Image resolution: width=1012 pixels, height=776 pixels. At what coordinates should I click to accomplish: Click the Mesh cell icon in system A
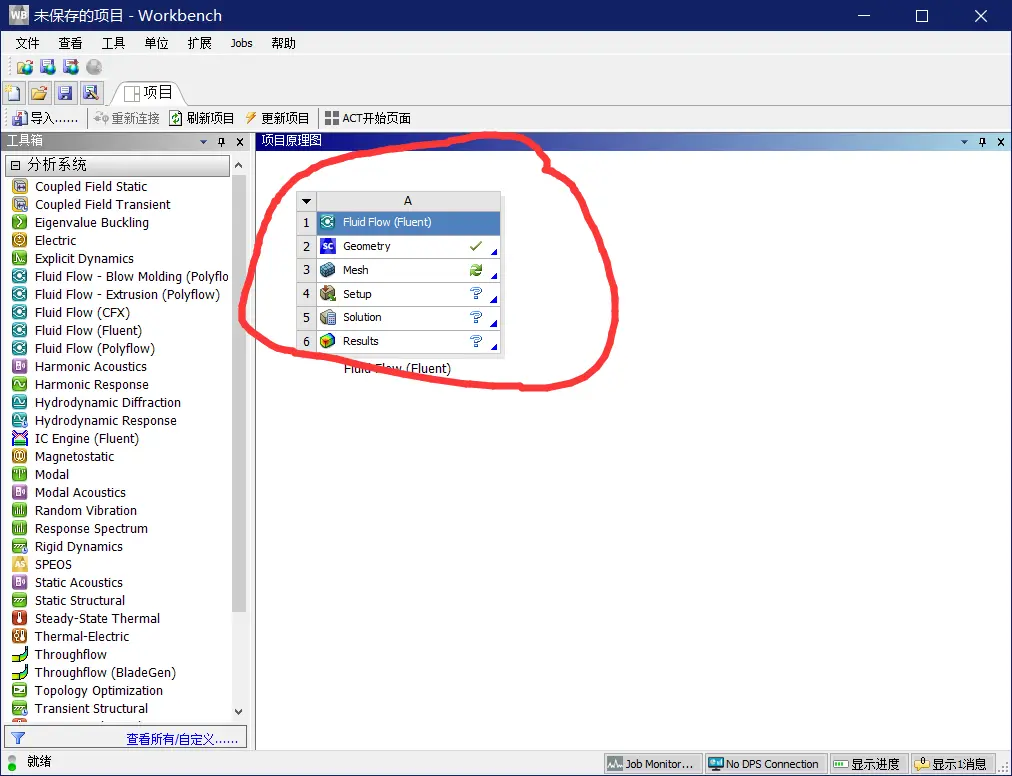click(328, 270)
